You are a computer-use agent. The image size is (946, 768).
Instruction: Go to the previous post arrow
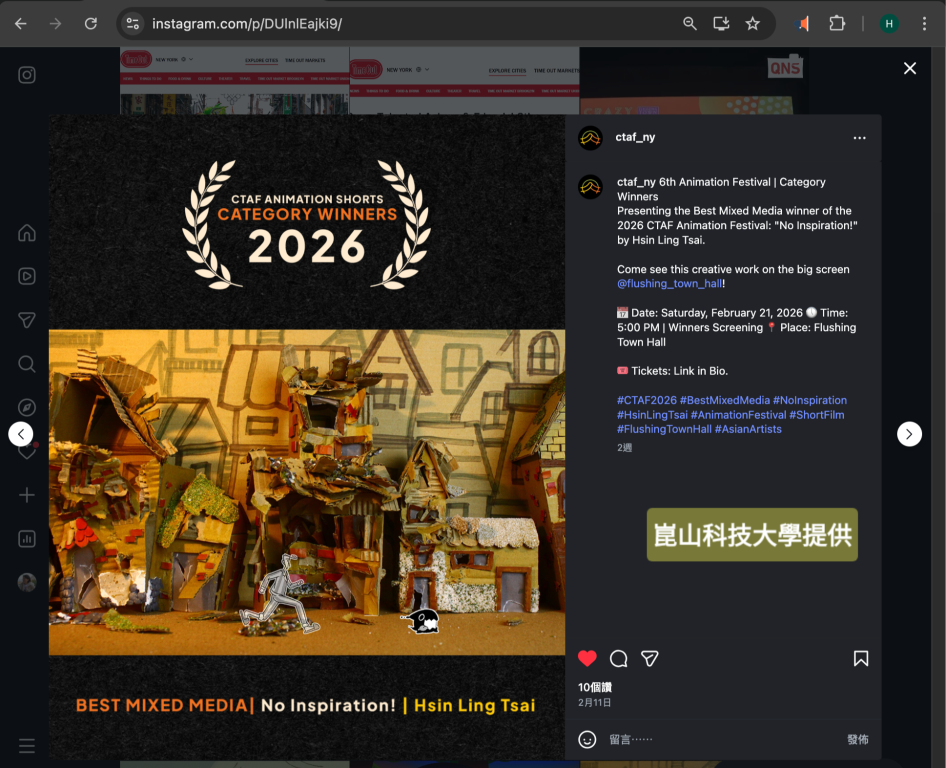tap(21, 434)
